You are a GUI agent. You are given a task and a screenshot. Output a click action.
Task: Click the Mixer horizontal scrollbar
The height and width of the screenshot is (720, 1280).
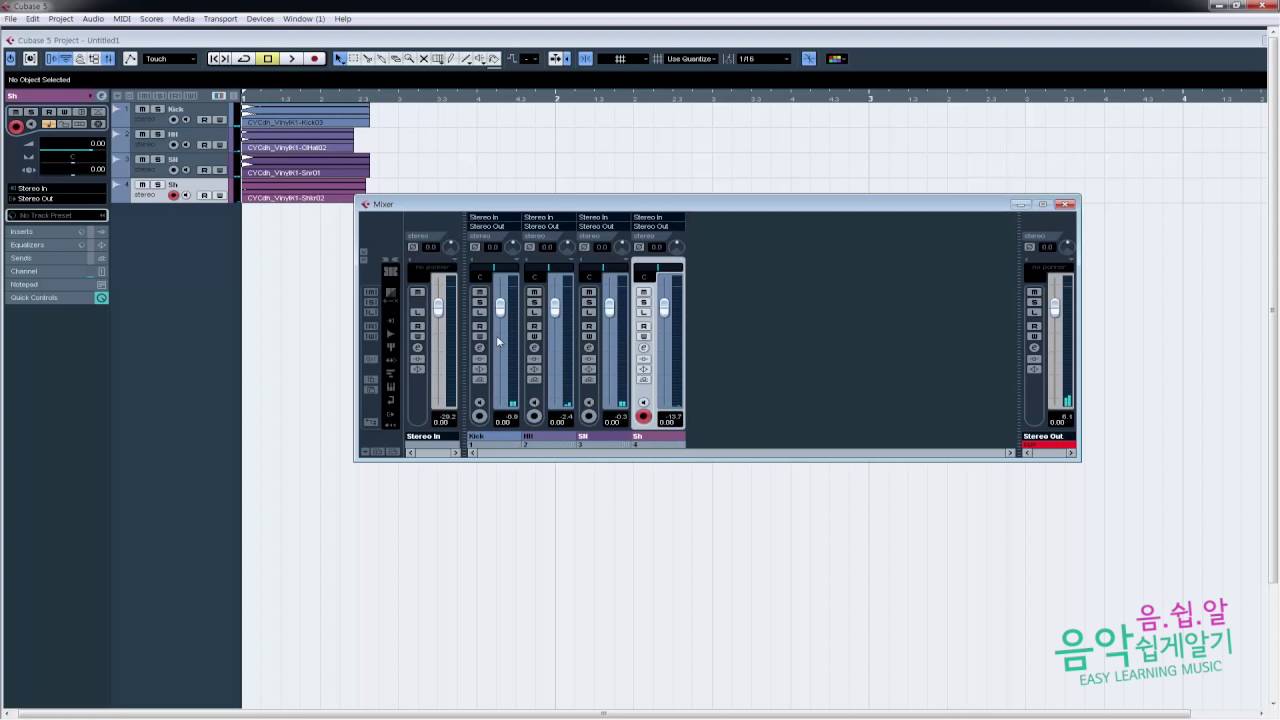[741, 453]
